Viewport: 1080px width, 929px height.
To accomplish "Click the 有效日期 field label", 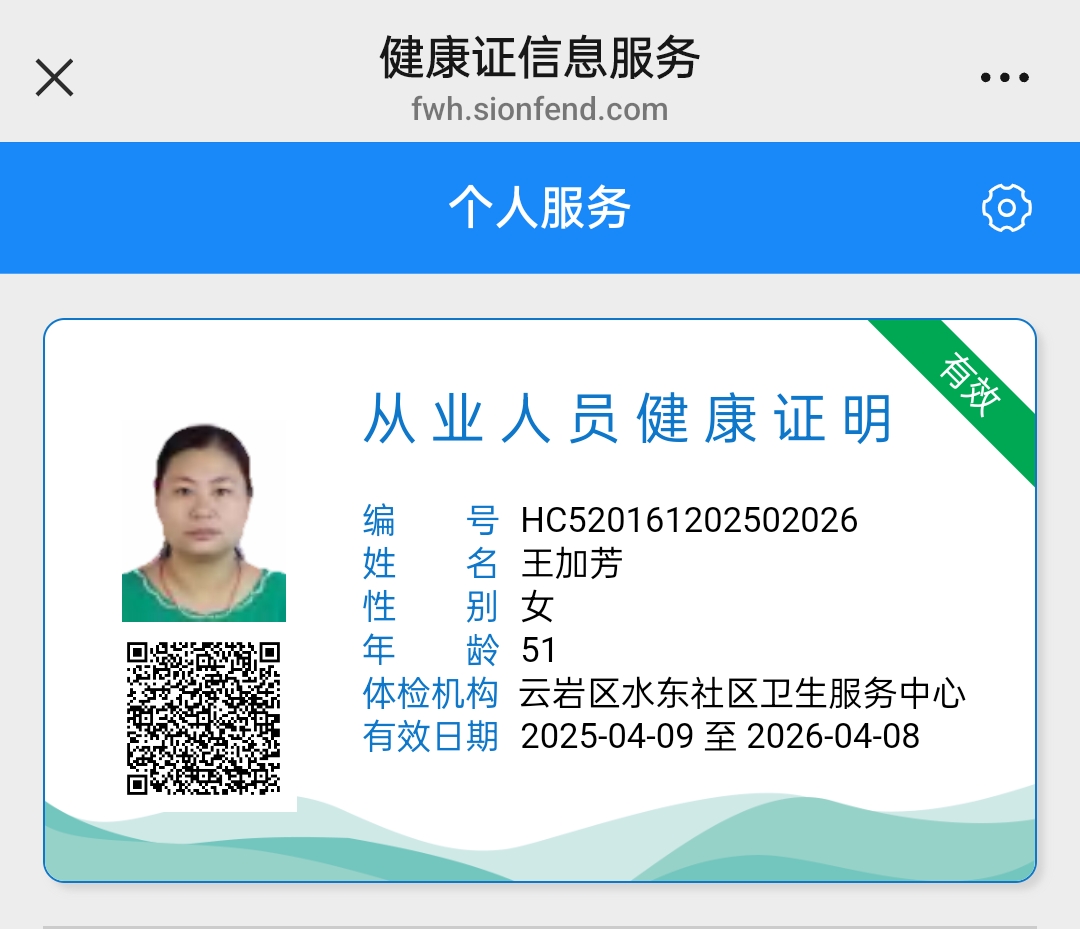I will 429,737.
